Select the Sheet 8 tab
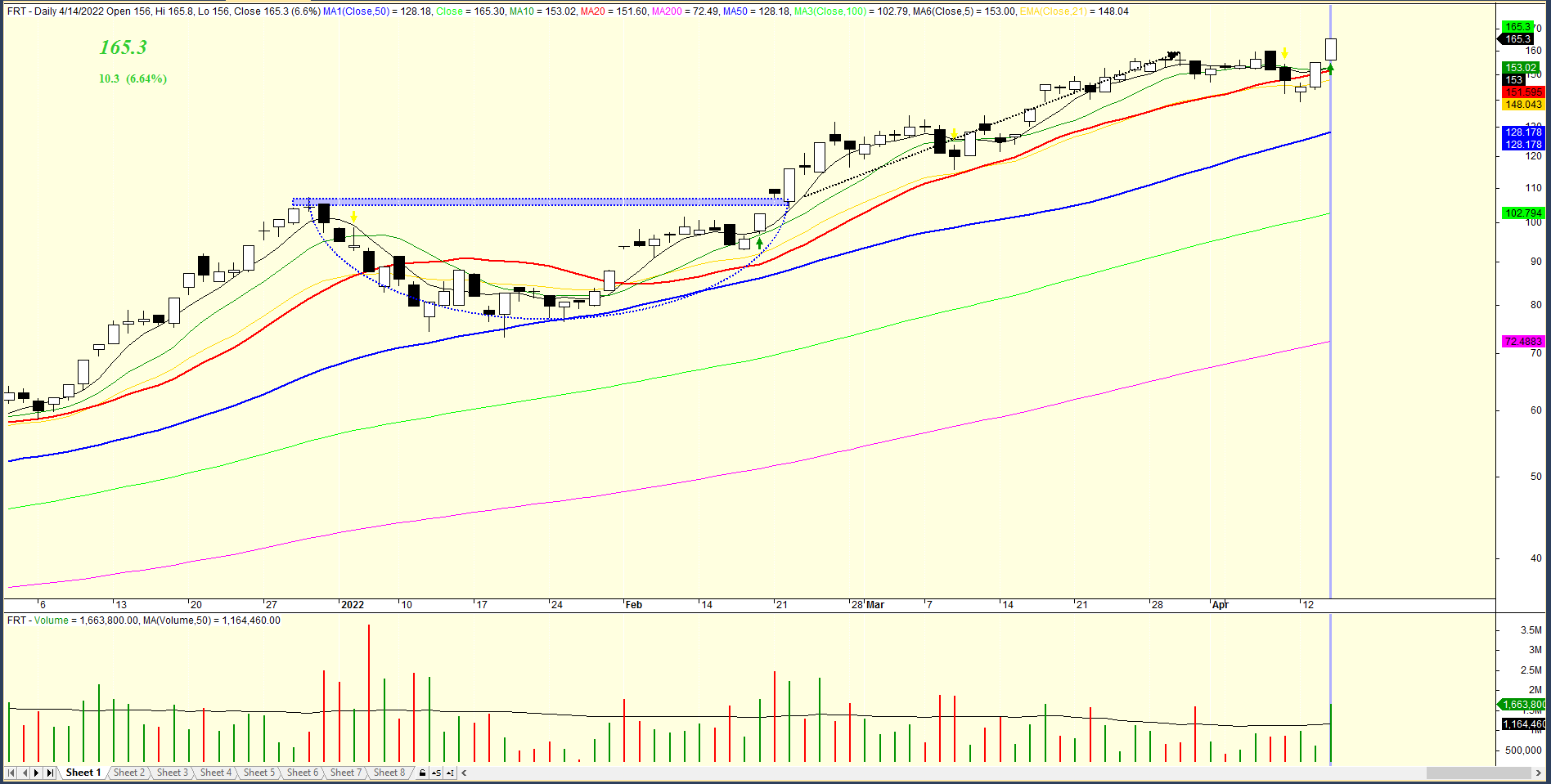The width and height of the screenshot is (1551, 784). pos(389,773)
